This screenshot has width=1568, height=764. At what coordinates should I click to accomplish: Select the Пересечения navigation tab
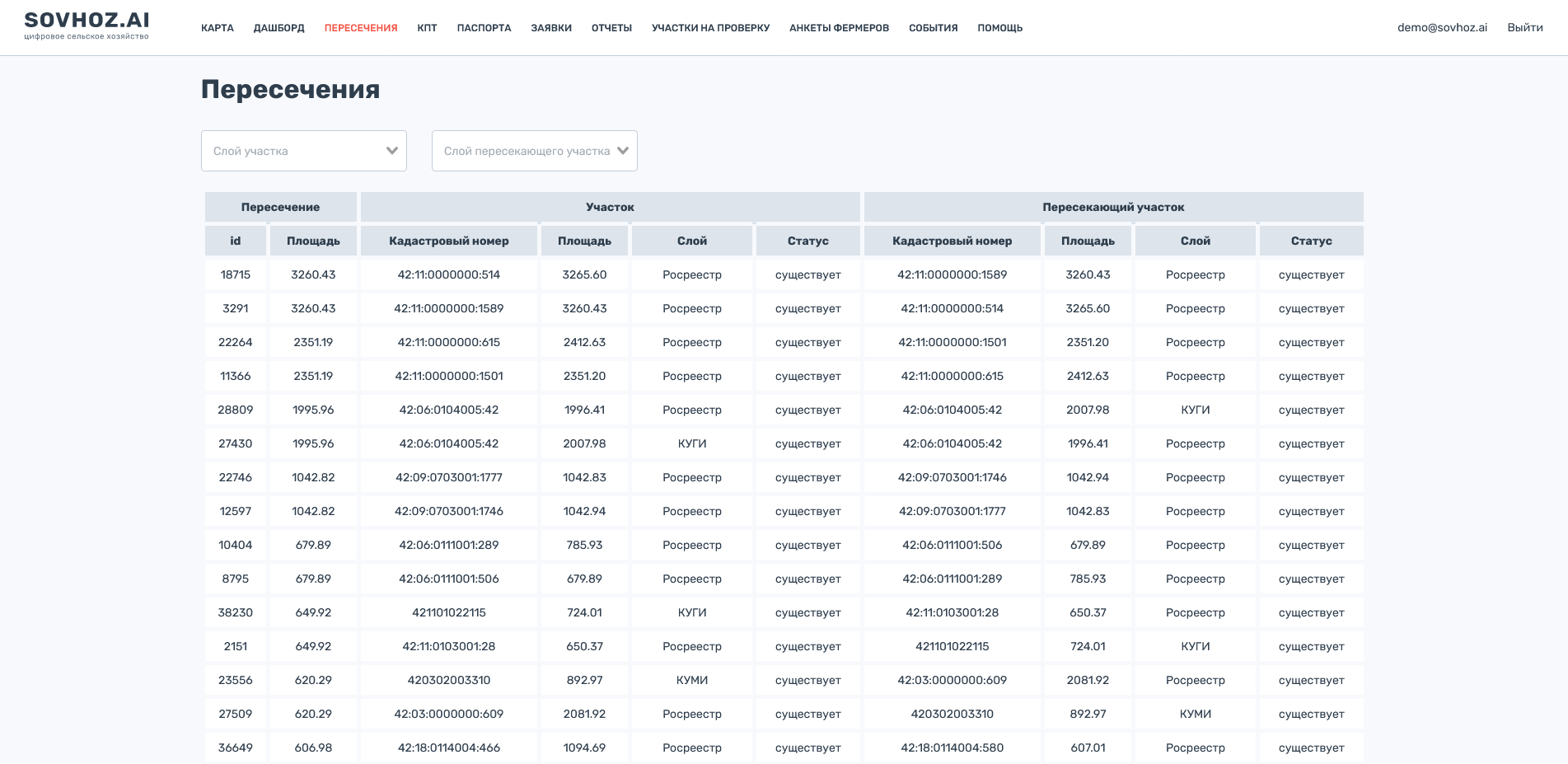click(361, 28)
